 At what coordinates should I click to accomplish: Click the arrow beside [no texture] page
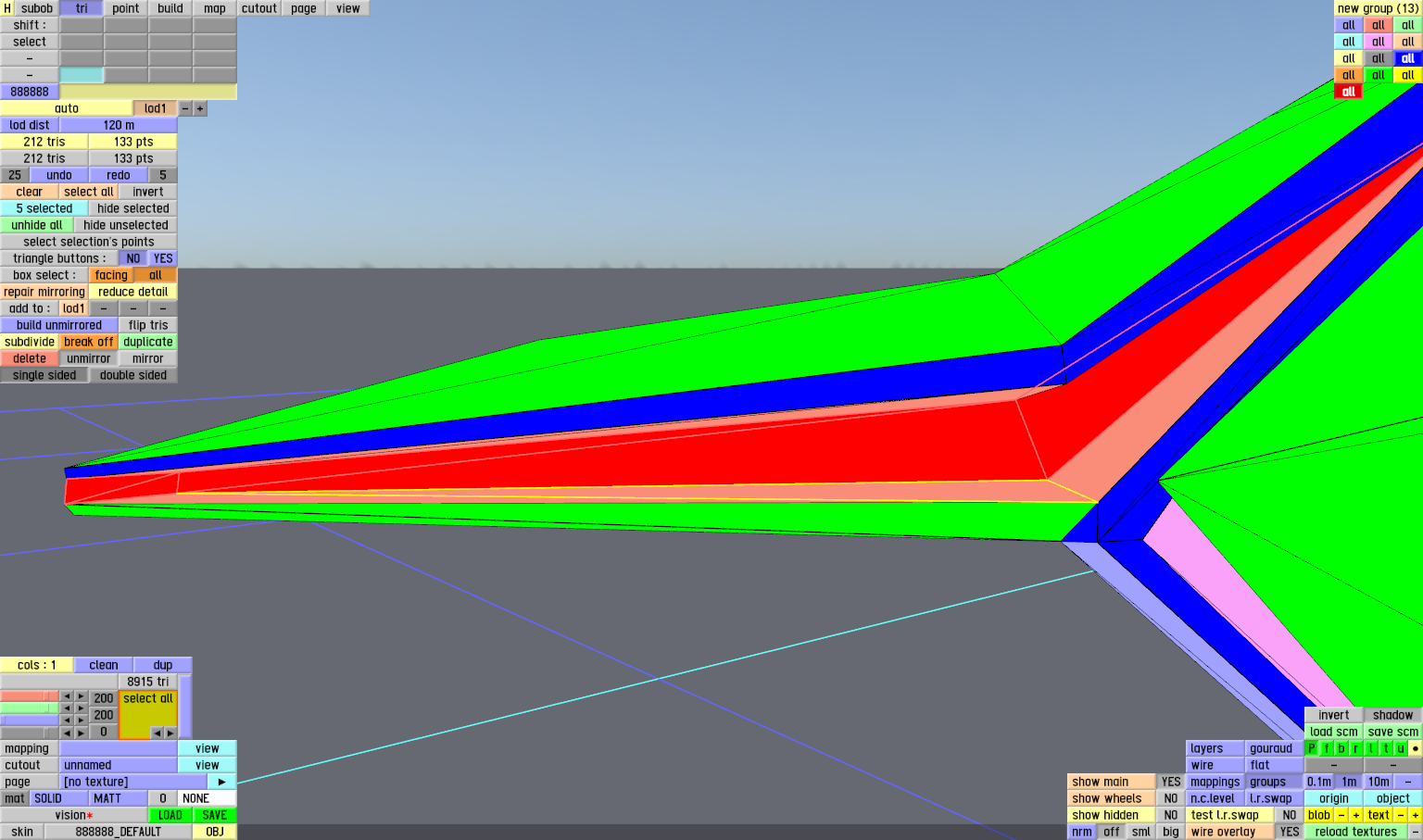pos(222,782)
